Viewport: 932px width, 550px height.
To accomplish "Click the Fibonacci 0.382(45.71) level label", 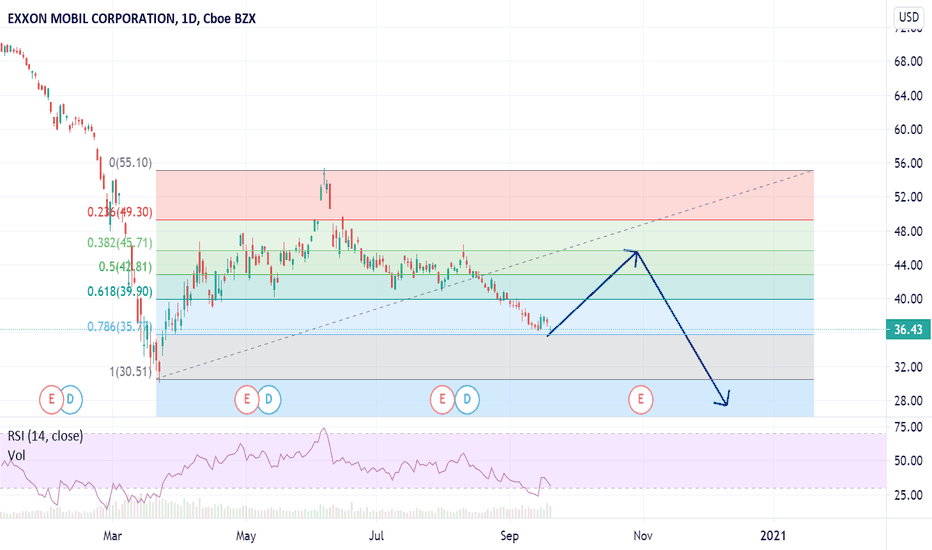I will (119, 243).
